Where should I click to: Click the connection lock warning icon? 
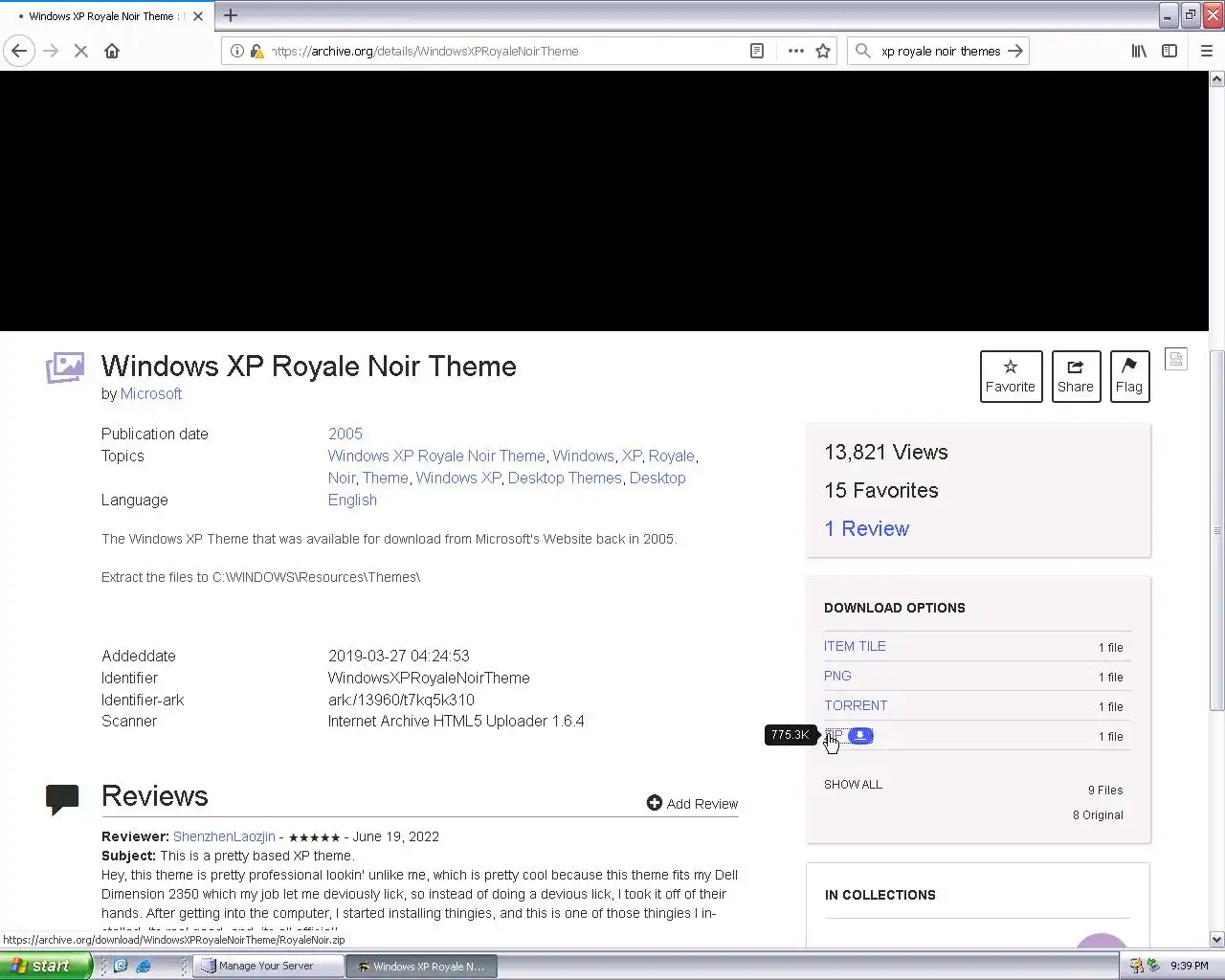click(x=256, y=51)
